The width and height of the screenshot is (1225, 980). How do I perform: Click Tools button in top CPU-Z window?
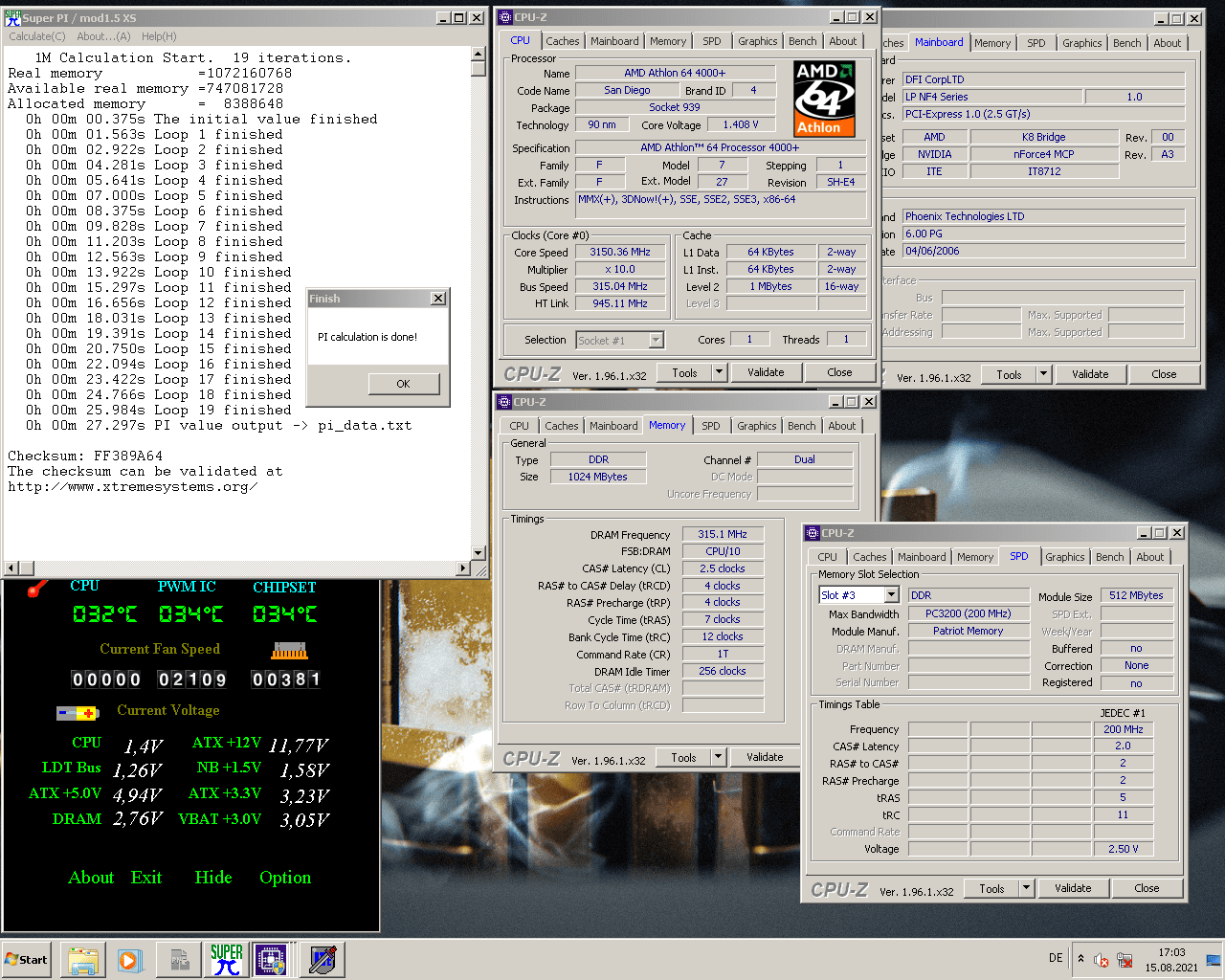click(685, 372)
